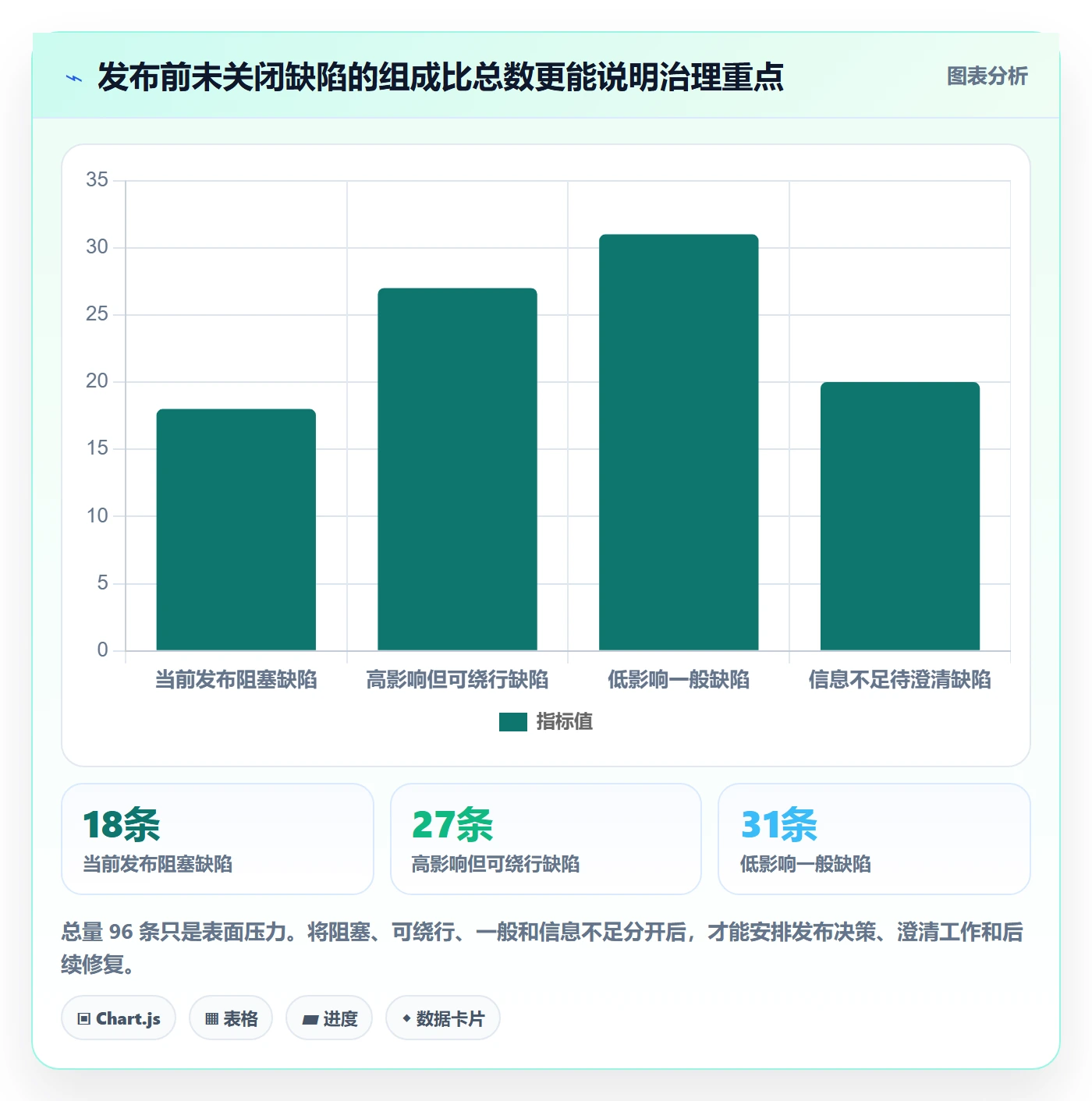Click the square icon in the Chart.js chip
This screenshot has height=1101, width=1092.
[84, 1019]
